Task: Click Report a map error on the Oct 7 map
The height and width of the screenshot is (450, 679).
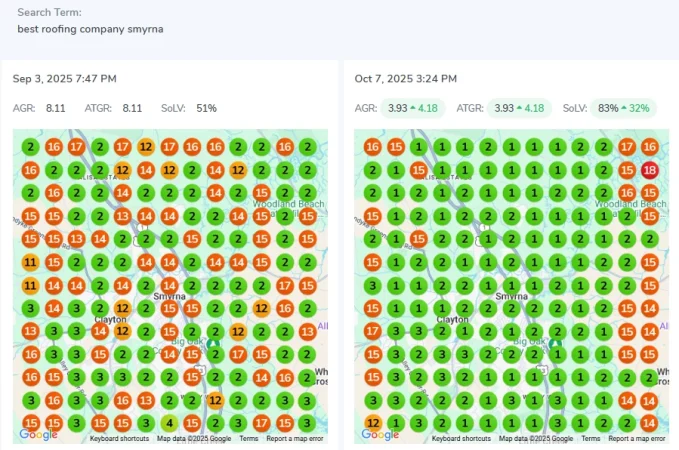Action: [x=637, y=438]
